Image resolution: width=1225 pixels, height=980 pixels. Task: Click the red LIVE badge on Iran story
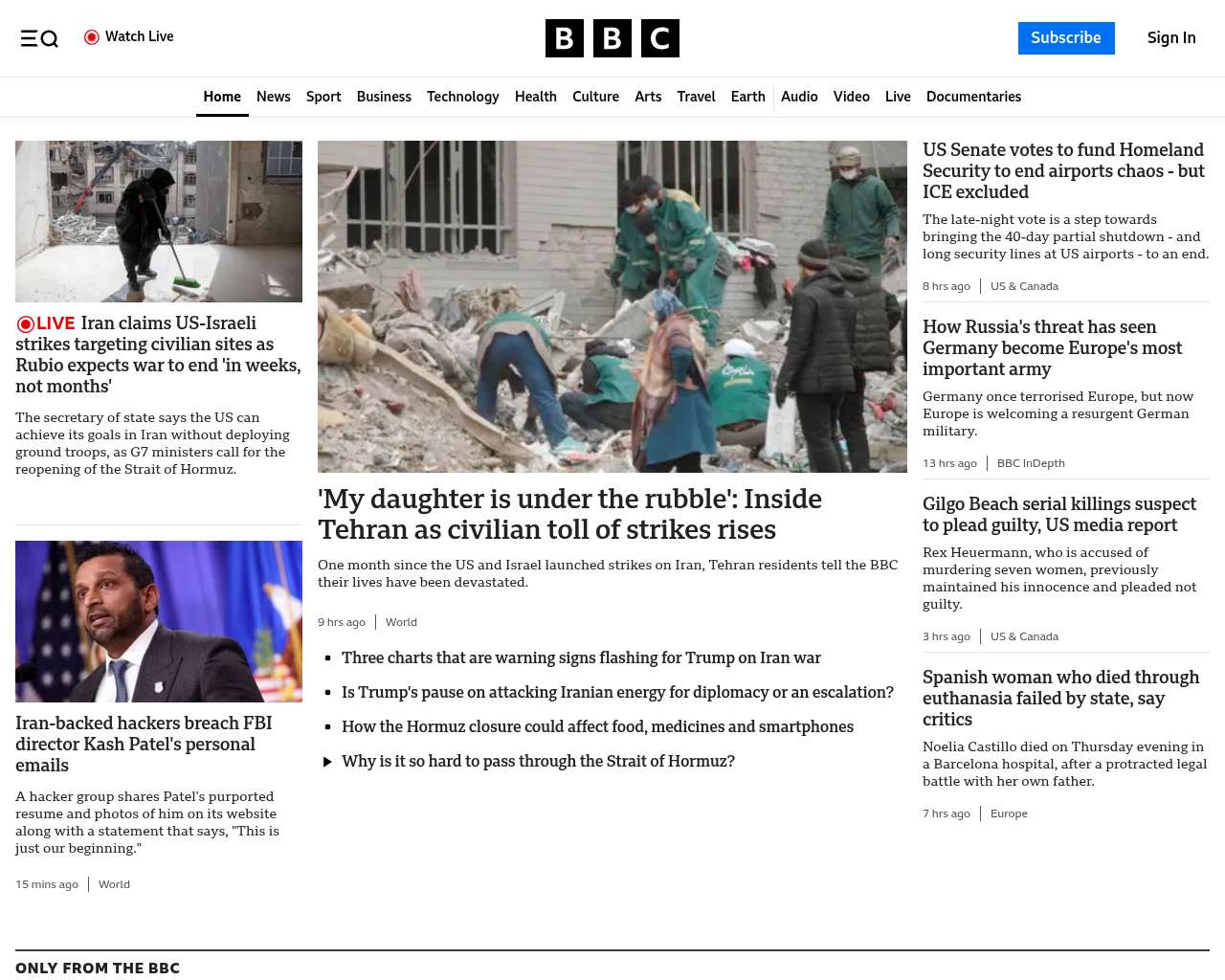pos(46,323)
